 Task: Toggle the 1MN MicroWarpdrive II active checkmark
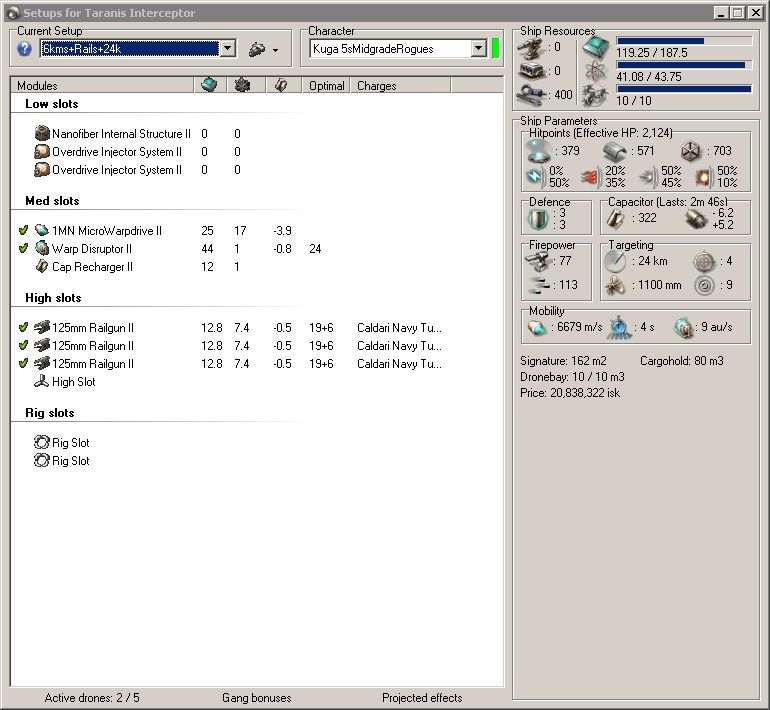point(23,230)
